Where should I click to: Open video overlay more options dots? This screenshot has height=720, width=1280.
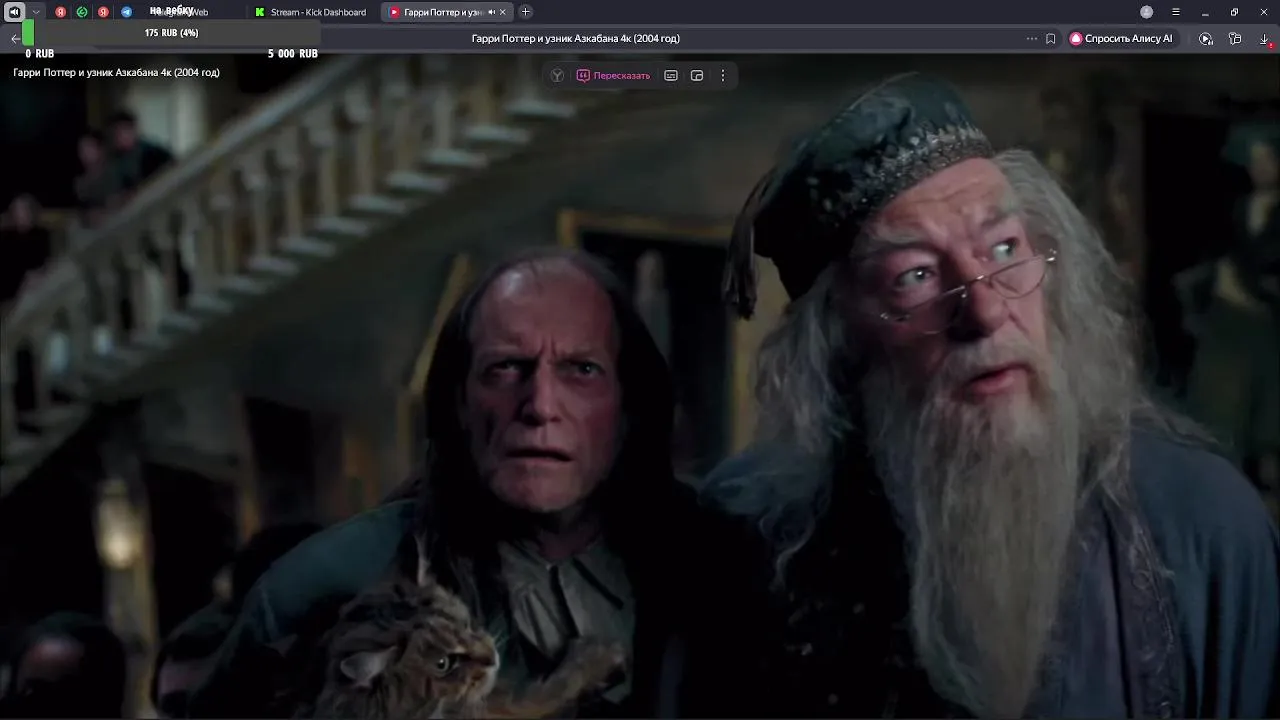point(723,75)
